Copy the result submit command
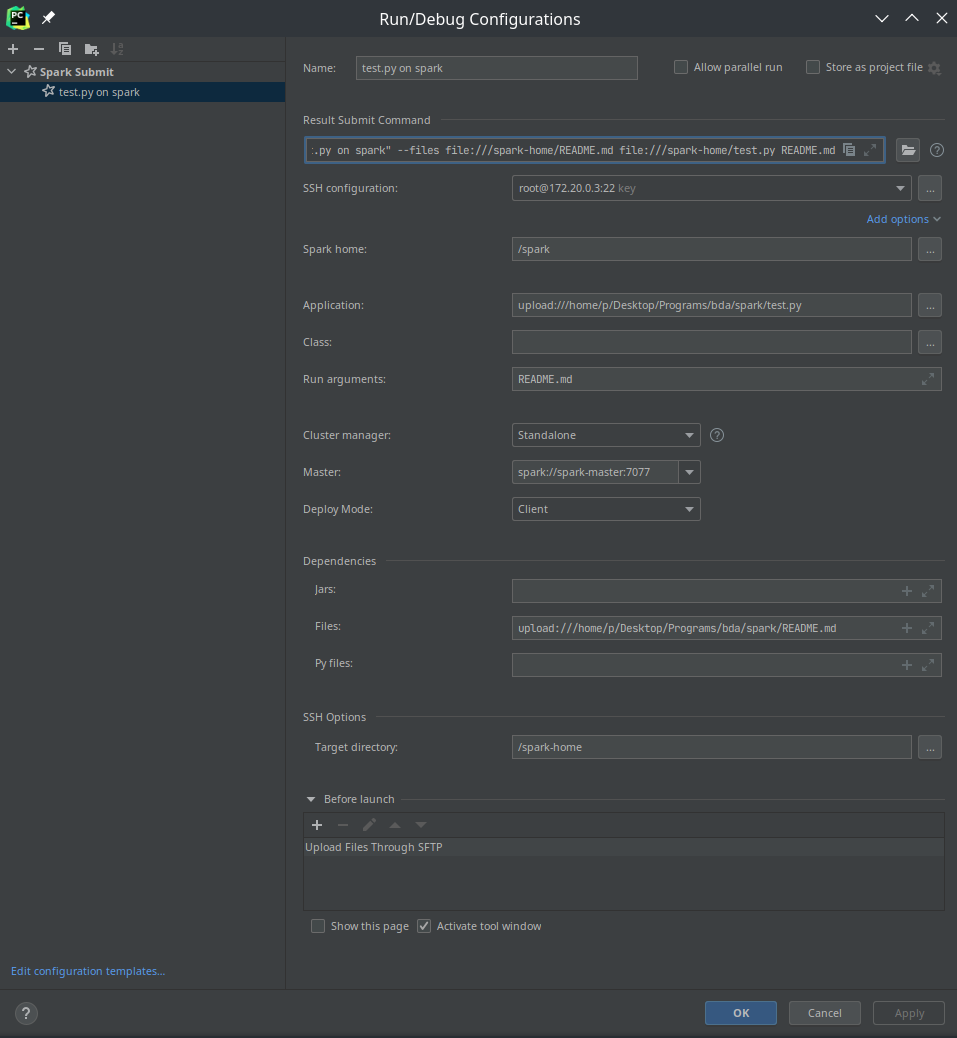The height and width of the screenshot is (1038, 957). point(849,150)
